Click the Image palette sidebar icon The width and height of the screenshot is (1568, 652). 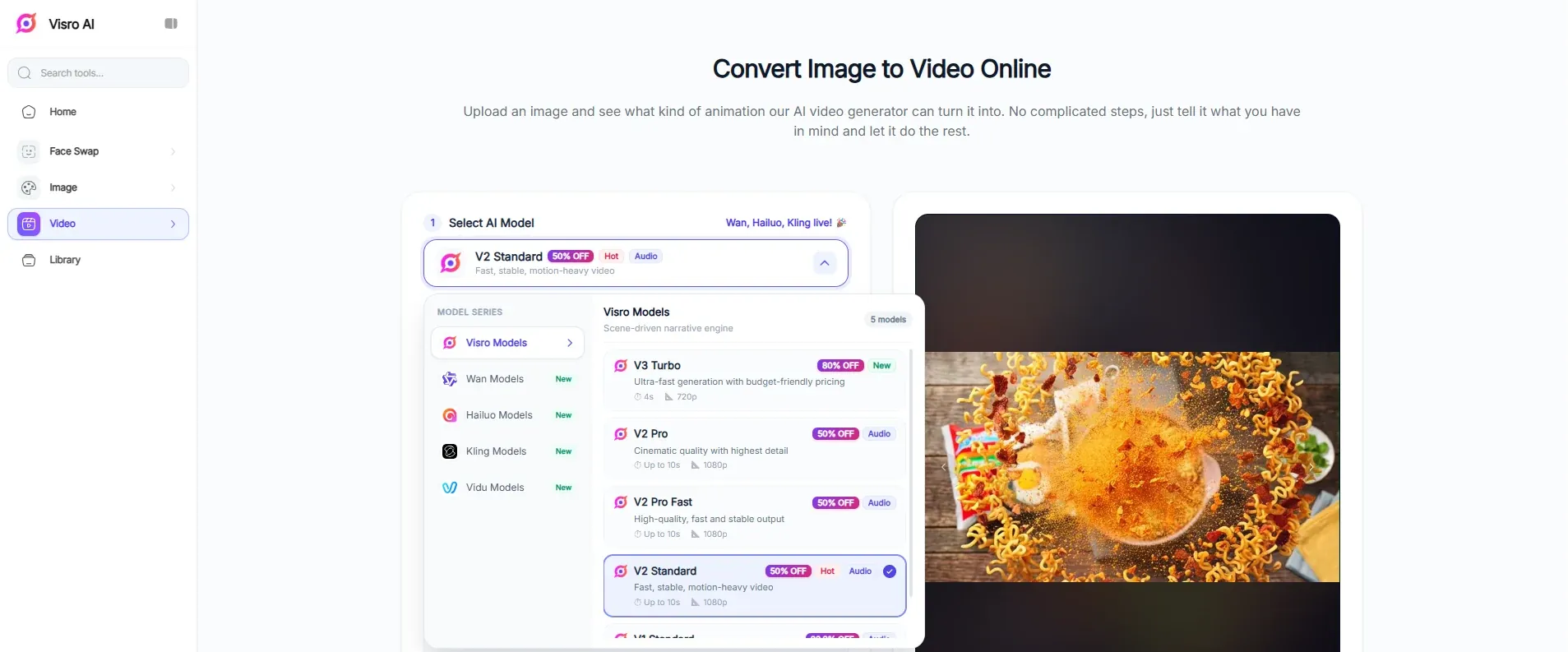pos(29,187)
